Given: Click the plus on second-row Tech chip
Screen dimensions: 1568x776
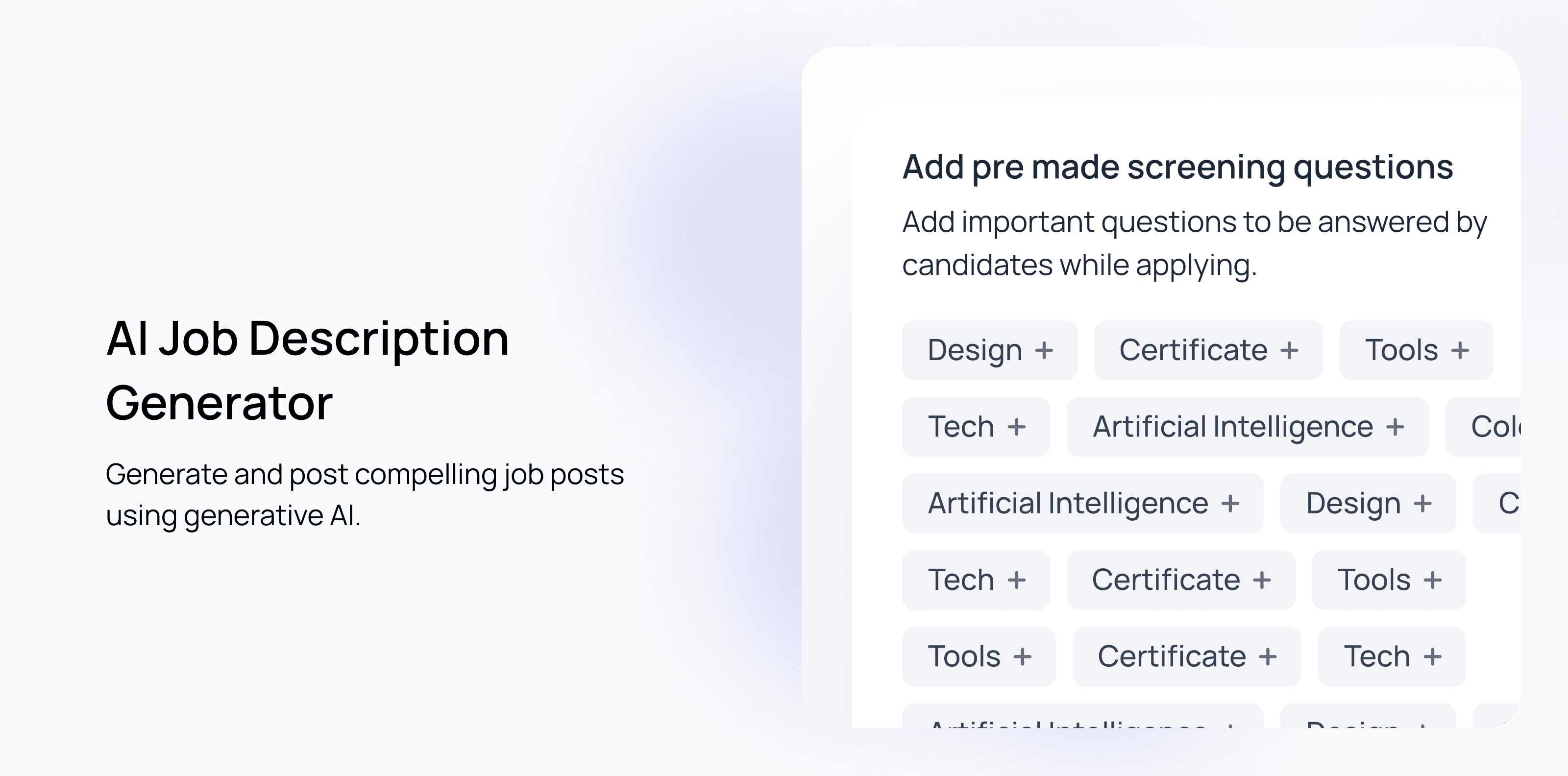Looking at the screenshot, I should point(1017,427).
